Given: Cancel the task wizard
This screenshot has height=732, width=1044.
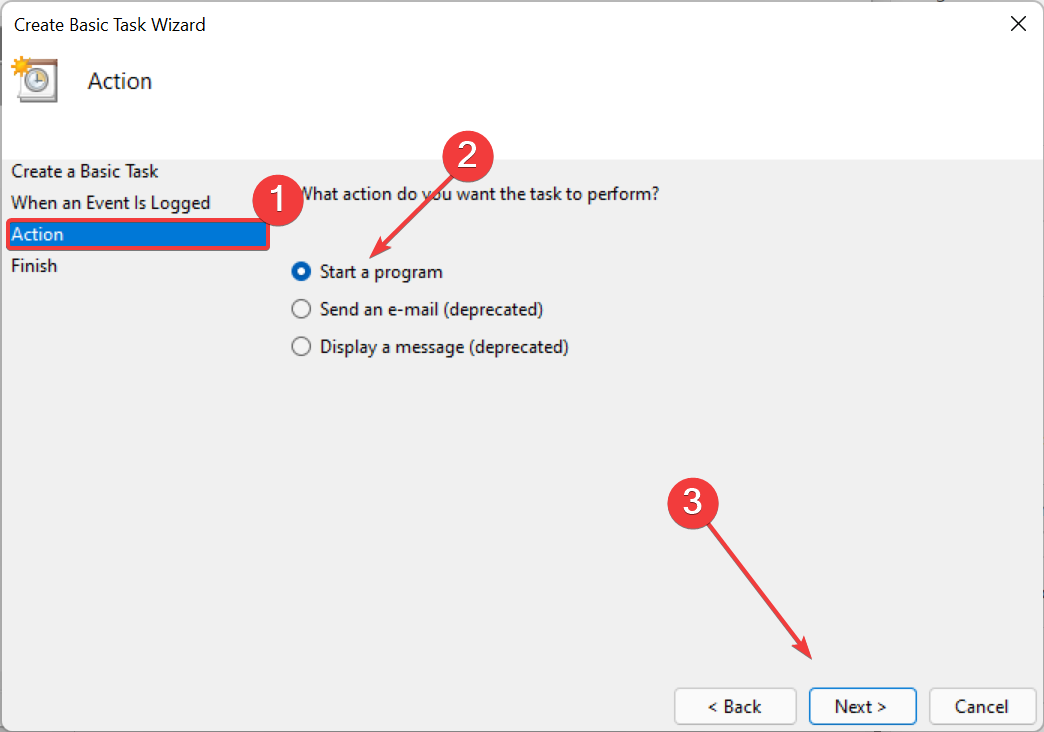Looking at the screenshot, I should [982, 706].
